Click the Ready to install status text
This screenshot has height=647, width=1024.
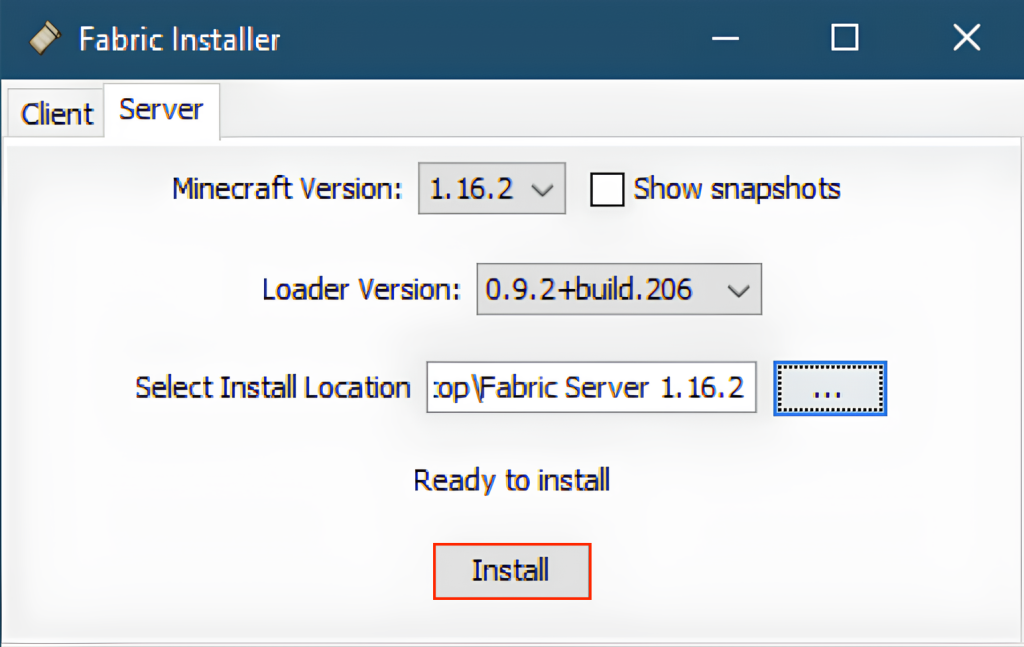[512, 480]
